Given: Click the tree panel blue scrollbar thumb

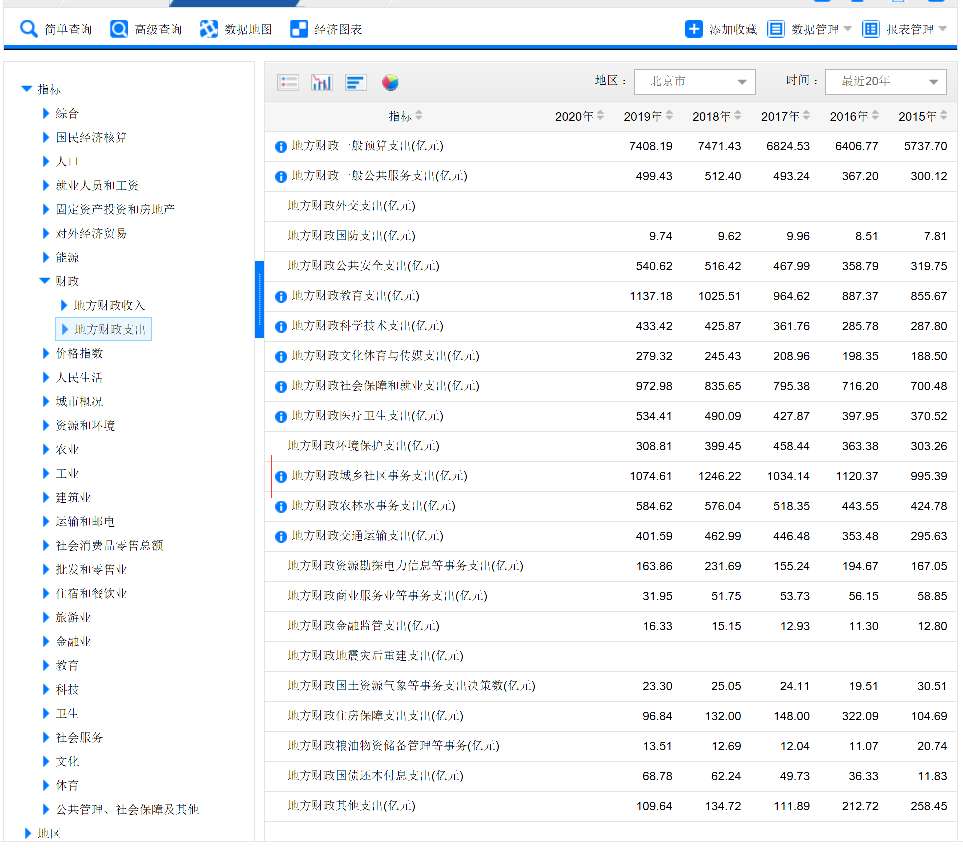Looking at the screenshot, I should (259, 299).
